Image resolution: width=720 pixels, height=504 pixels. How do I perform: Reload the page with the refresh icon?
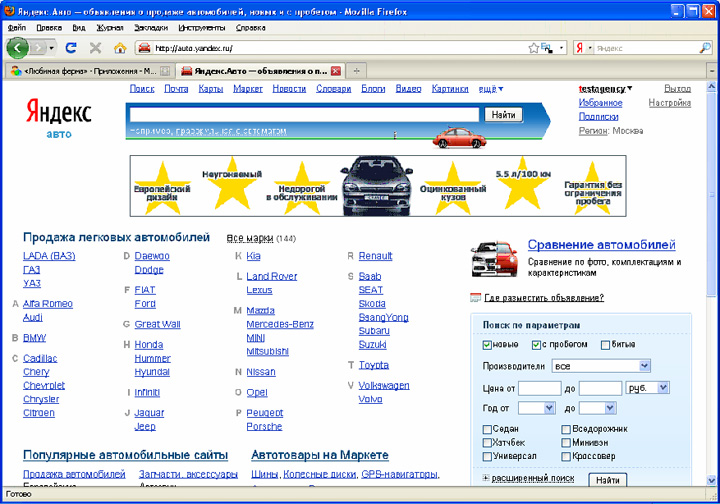[x=71, y=47]
